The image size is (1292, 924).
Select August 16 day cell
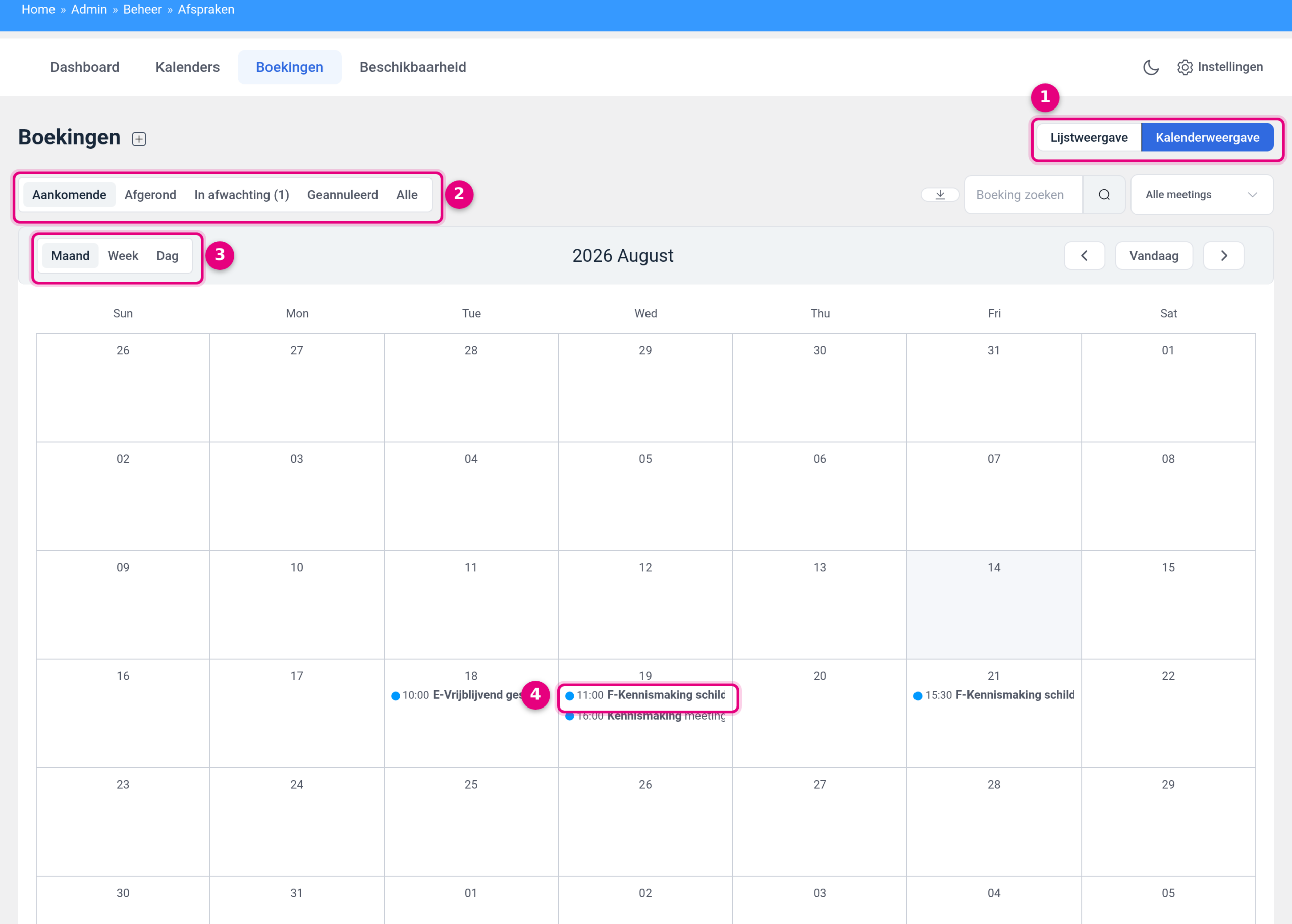[123, 713]
